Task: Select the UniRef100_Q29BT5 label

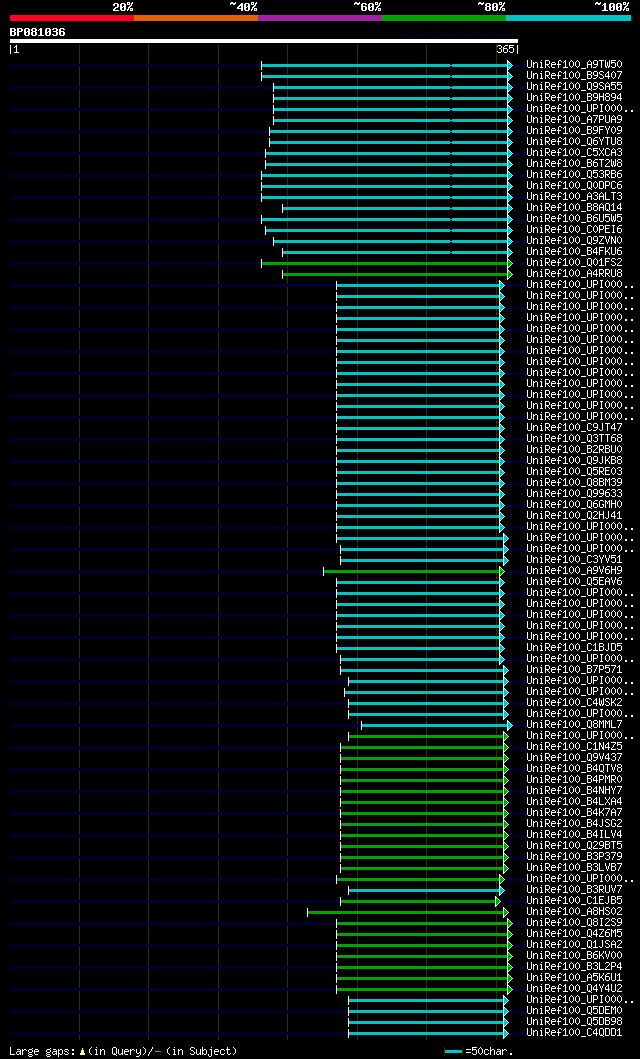Action: (575, 846)
